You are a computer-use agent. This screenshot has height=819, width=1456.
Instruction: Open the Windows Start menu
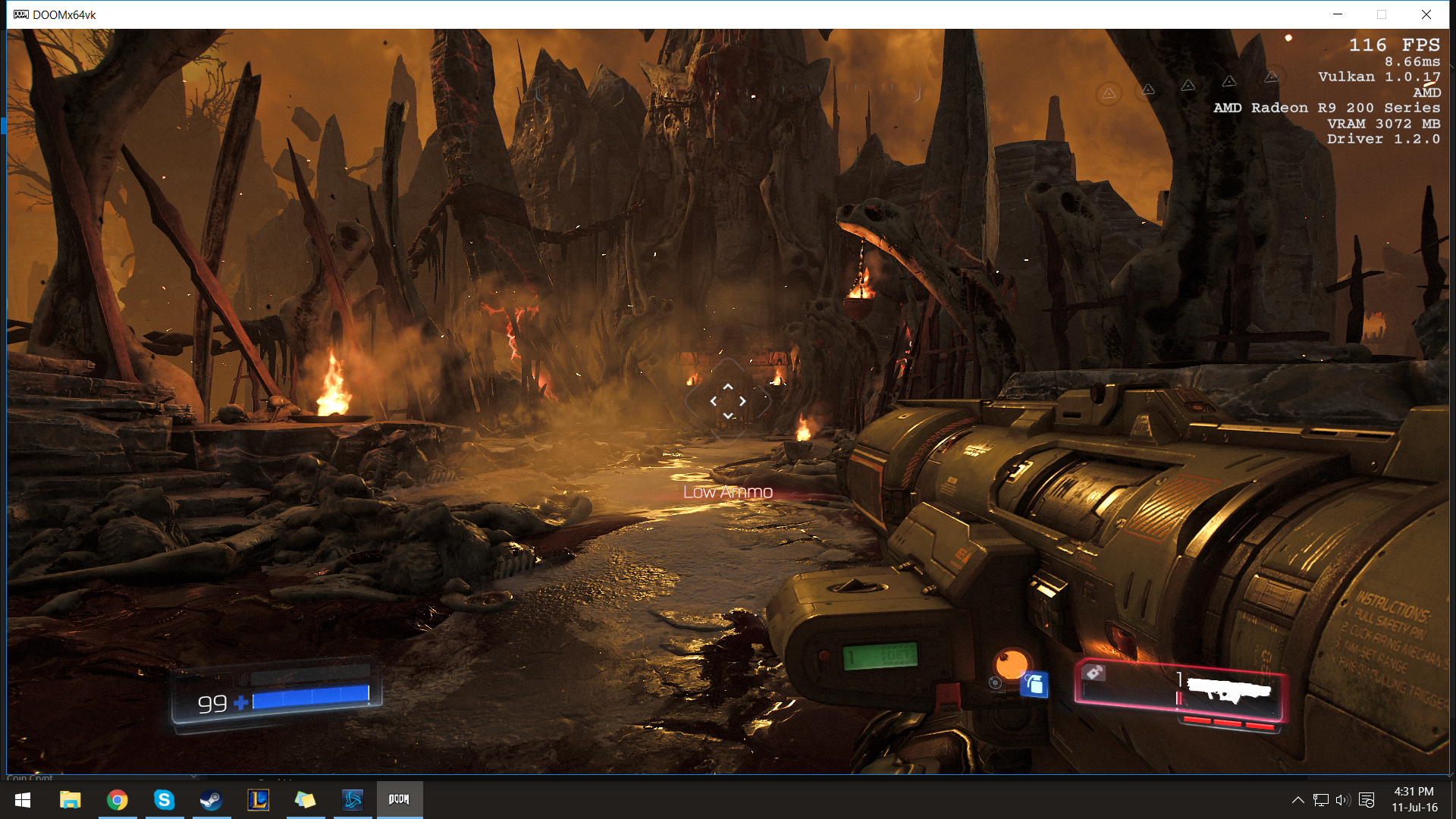(x=23, y=799)
